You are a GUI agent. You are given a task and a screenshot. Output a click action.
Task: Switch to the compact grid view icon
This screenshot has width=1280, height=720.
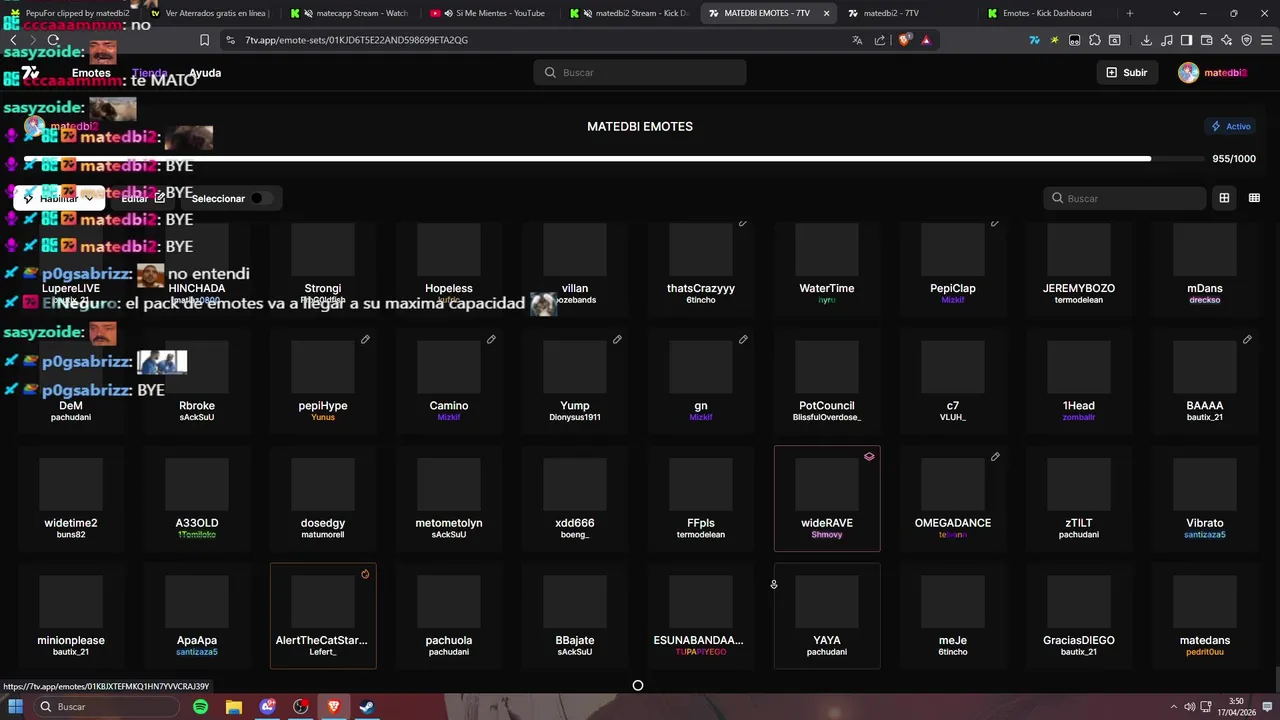click(1254, 198)
